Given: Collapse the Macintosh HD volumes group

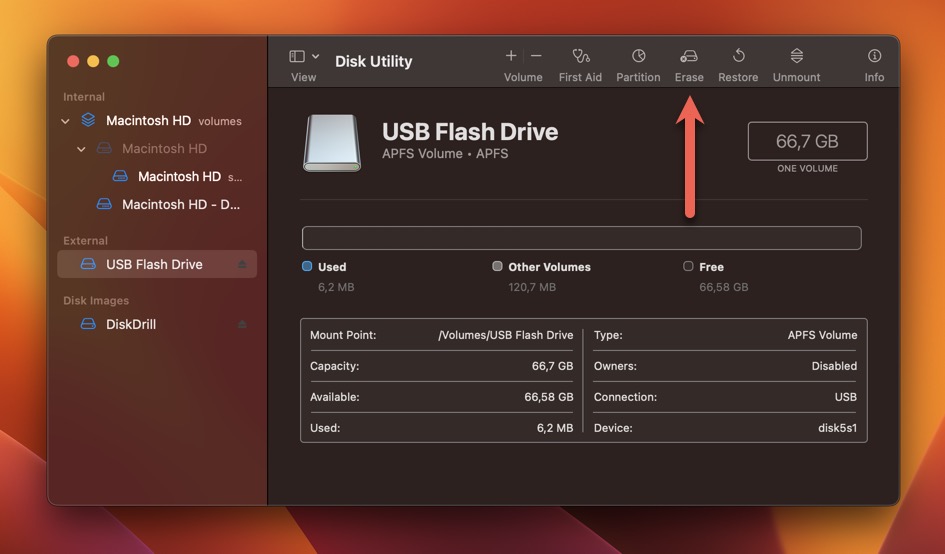Looking at the screenshot, I should point(65,121).
